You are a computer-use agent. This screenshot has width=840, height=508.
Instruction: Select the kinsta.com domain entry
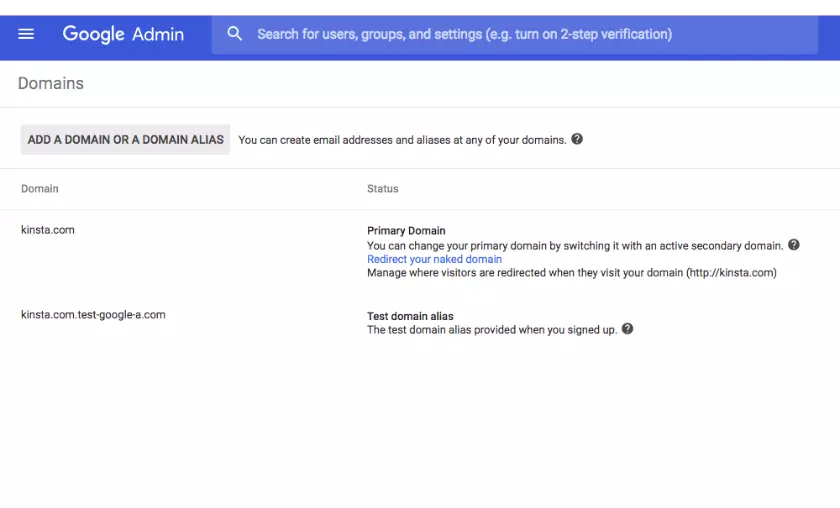(48, 230)
